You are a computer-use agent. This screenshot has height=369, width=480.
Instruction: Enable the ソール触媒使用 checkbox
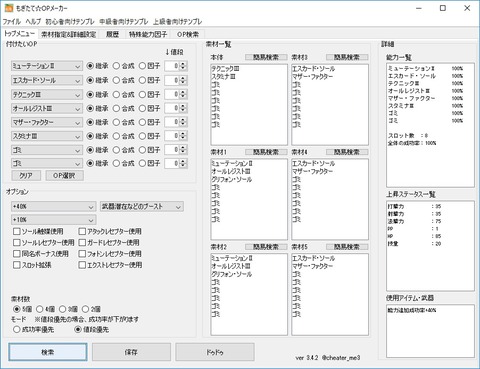click(38, 231)
